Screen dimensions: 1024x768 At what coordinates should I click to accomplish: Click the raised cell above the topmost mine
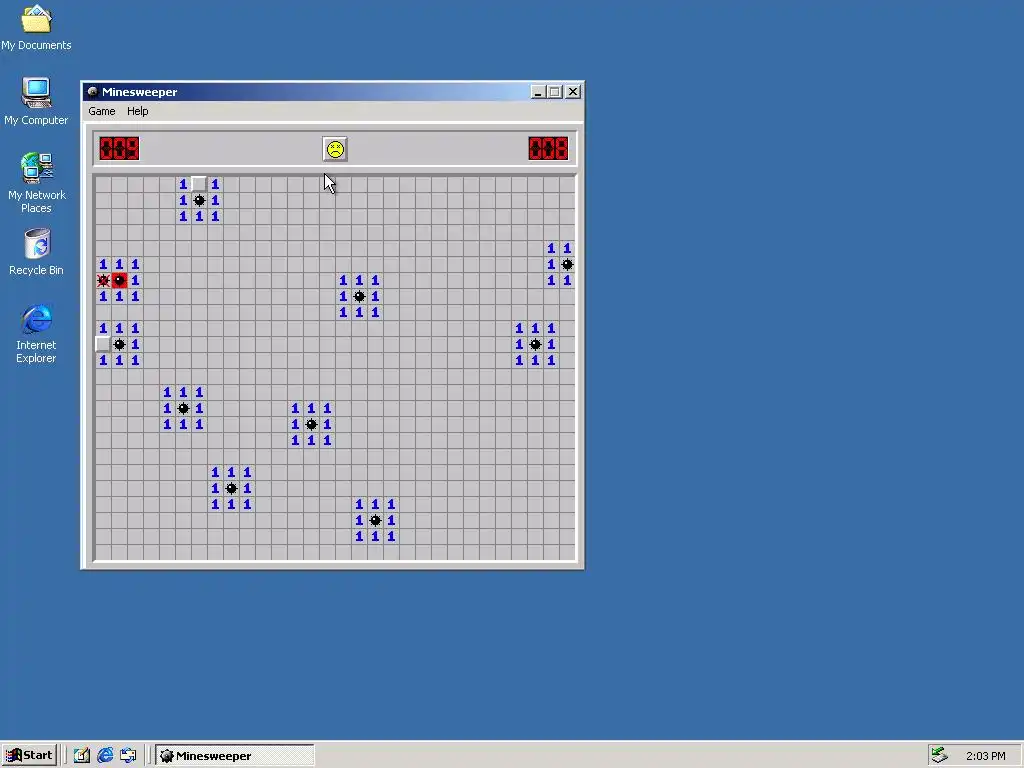click(199, 184)
